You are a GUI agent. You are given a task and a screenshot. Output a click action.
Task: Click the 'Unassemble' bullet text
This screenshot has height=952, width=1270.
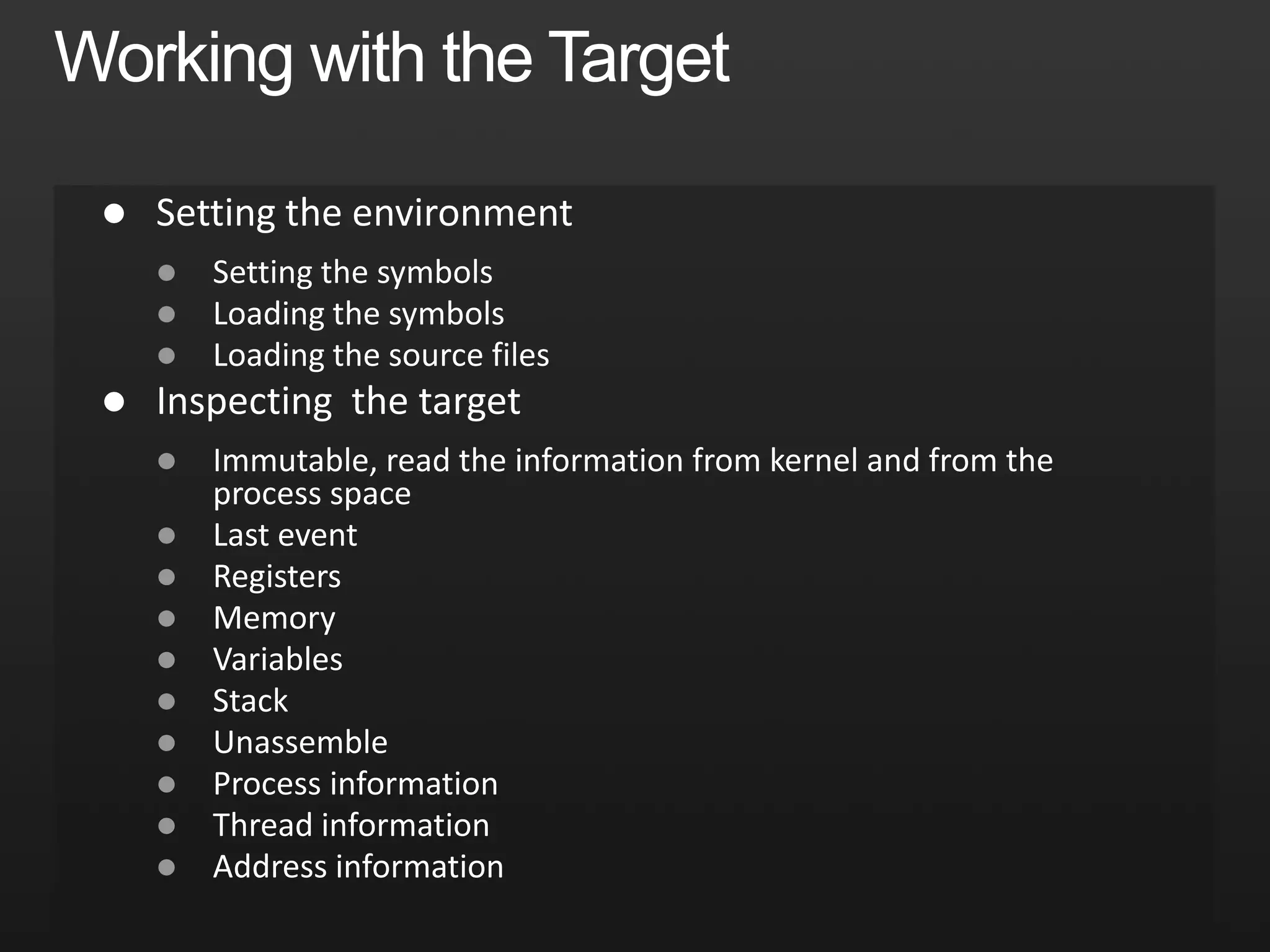(x=300, y=743)
